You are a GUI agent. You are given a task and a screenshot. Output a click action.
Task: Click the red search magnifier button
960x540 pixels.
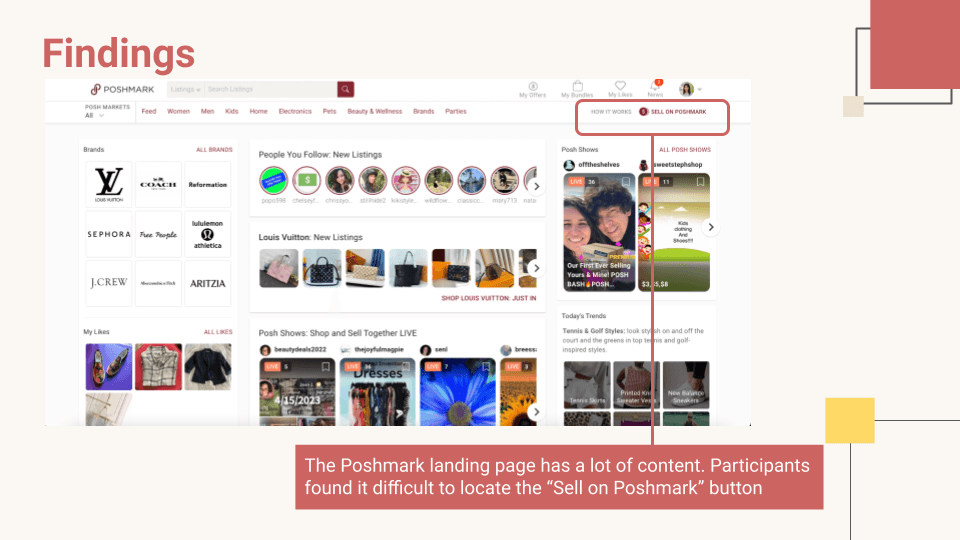[345, 89]
